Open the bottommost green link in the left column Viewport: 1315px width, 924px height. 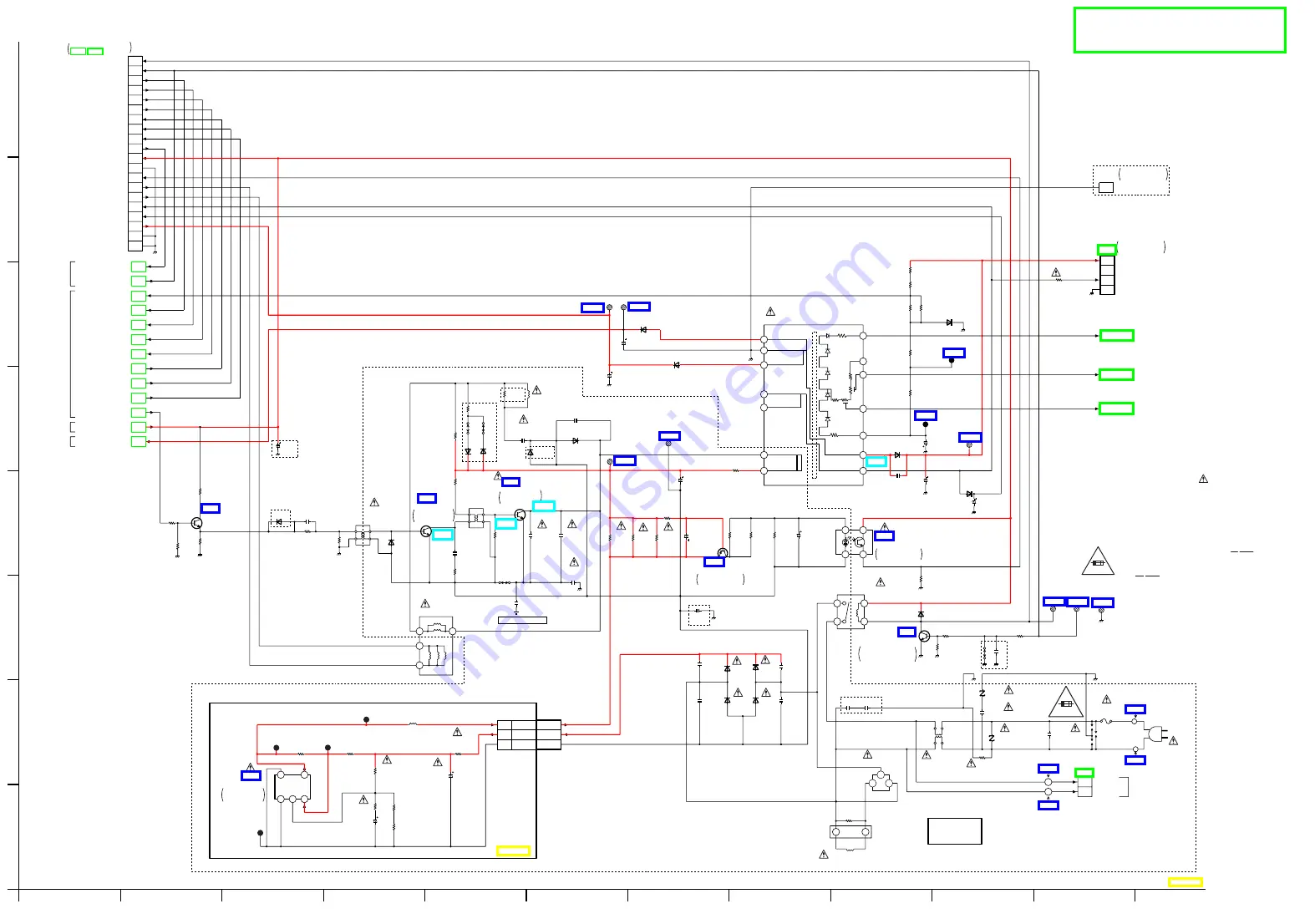(x=139, y=441)
